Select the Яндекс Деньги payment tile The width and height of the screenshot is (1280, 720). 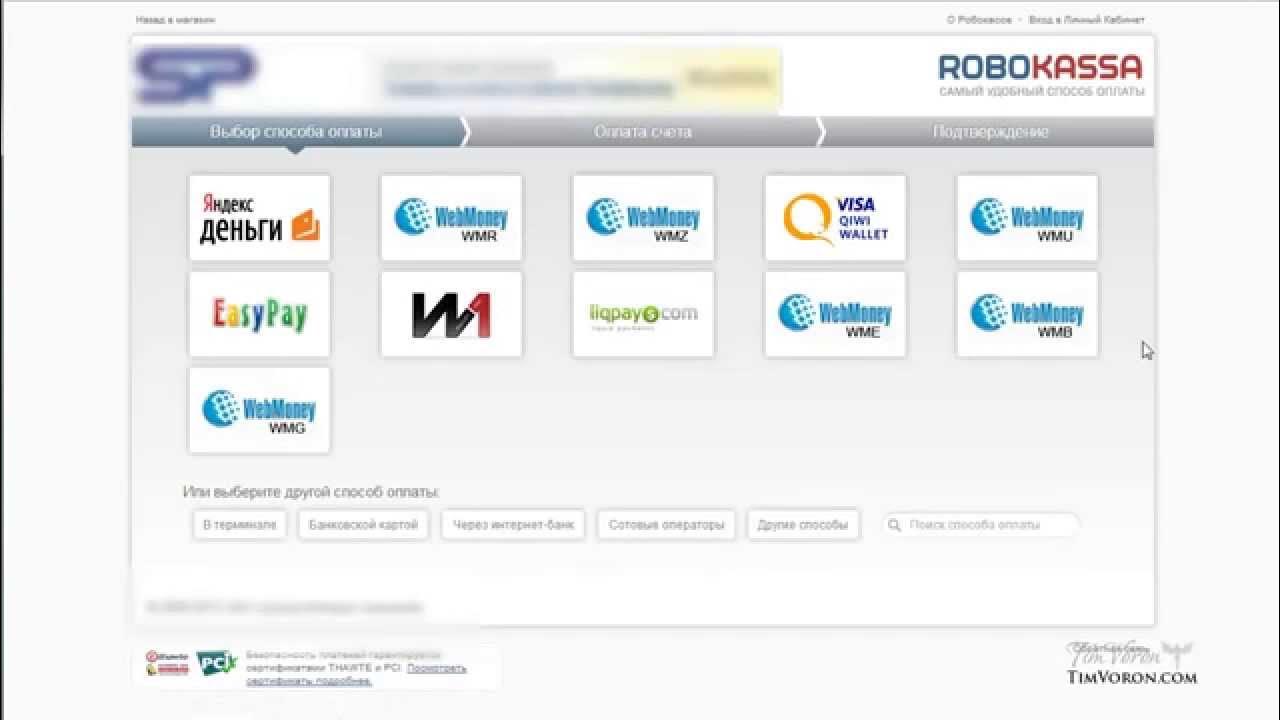point(259,218)
